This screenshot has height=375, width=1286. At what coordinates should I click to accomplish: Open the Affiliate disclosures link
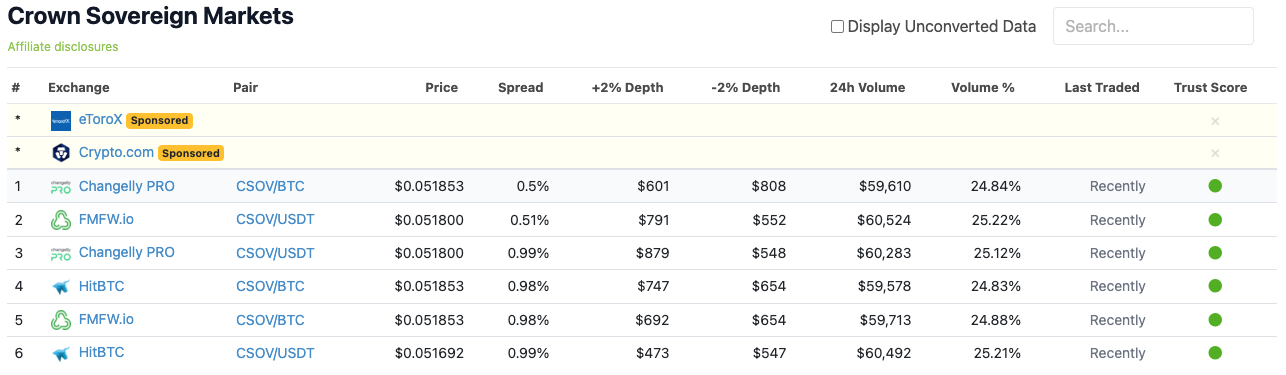coord(63,47)
